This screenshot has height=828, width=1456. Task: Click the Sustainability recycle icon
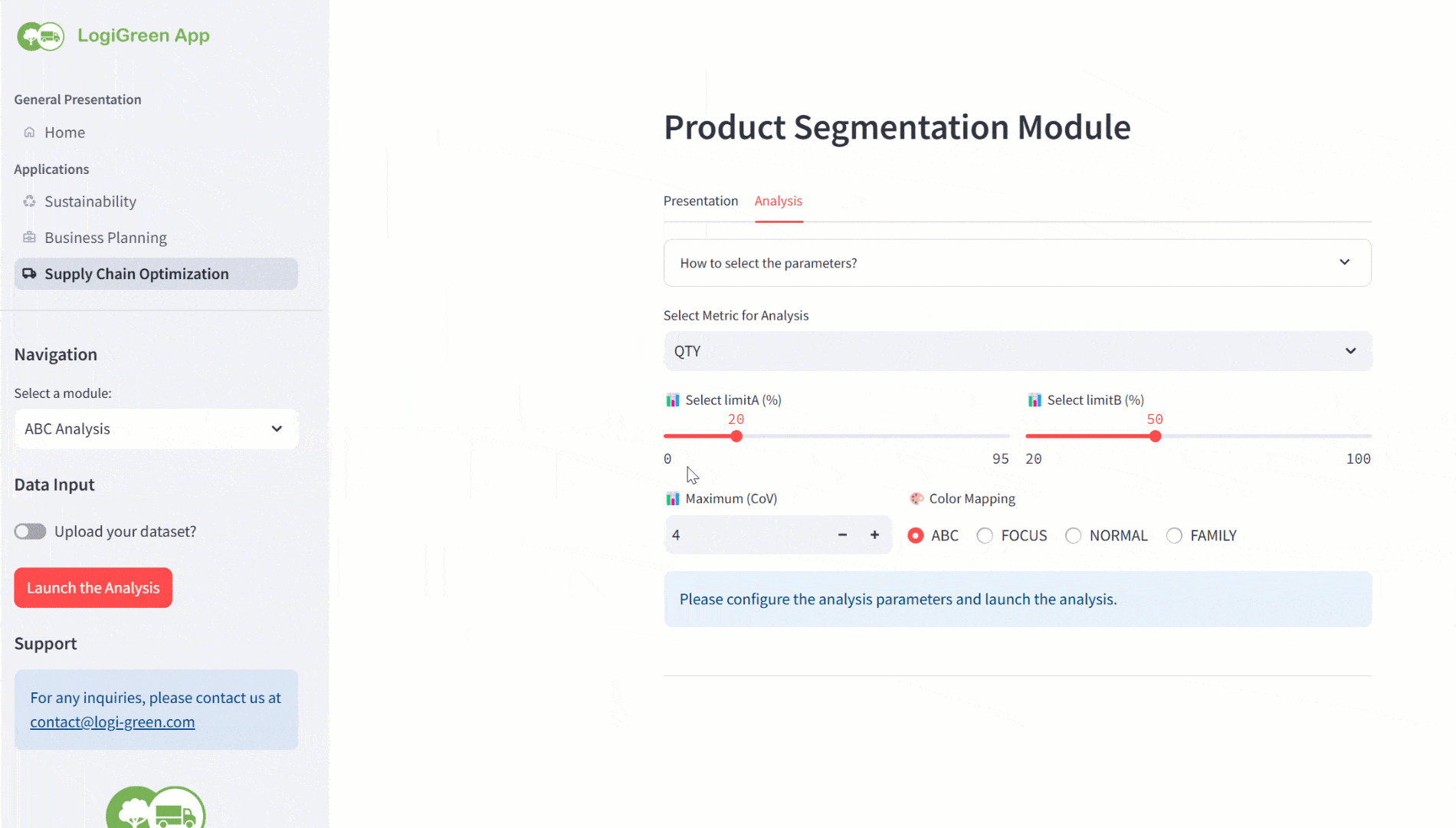point(29,201)
